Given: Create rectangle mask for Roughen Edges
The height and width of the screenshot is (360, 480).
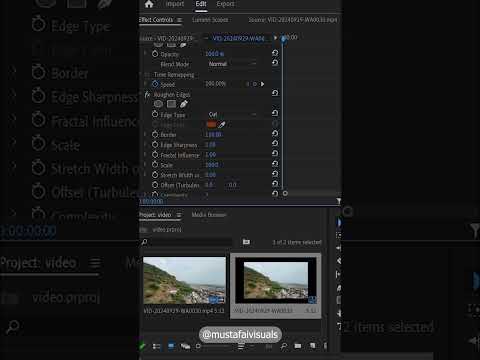Looking at the screenshot, I should pos(171,104).
